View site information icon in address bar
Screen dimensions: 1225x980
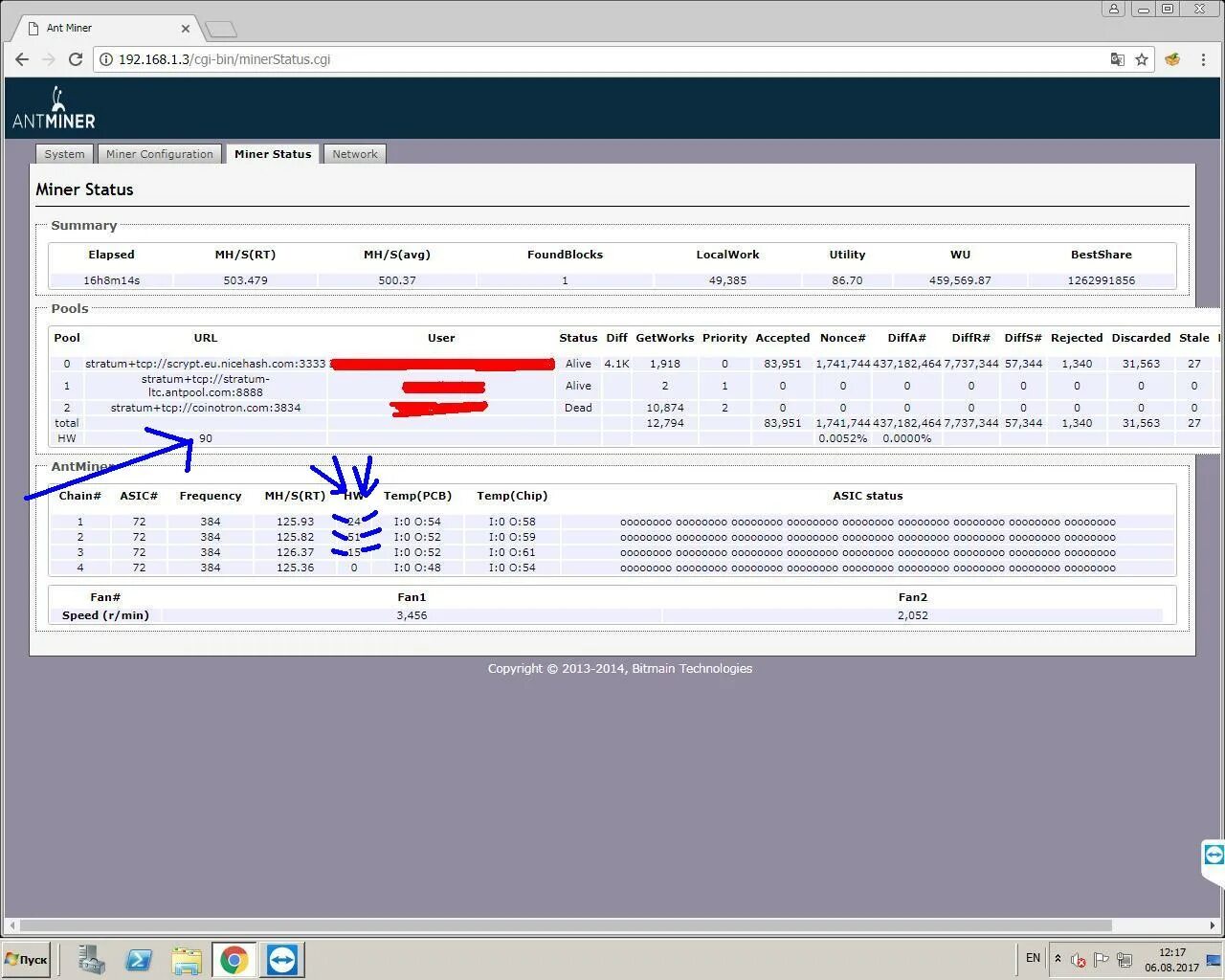106,59
